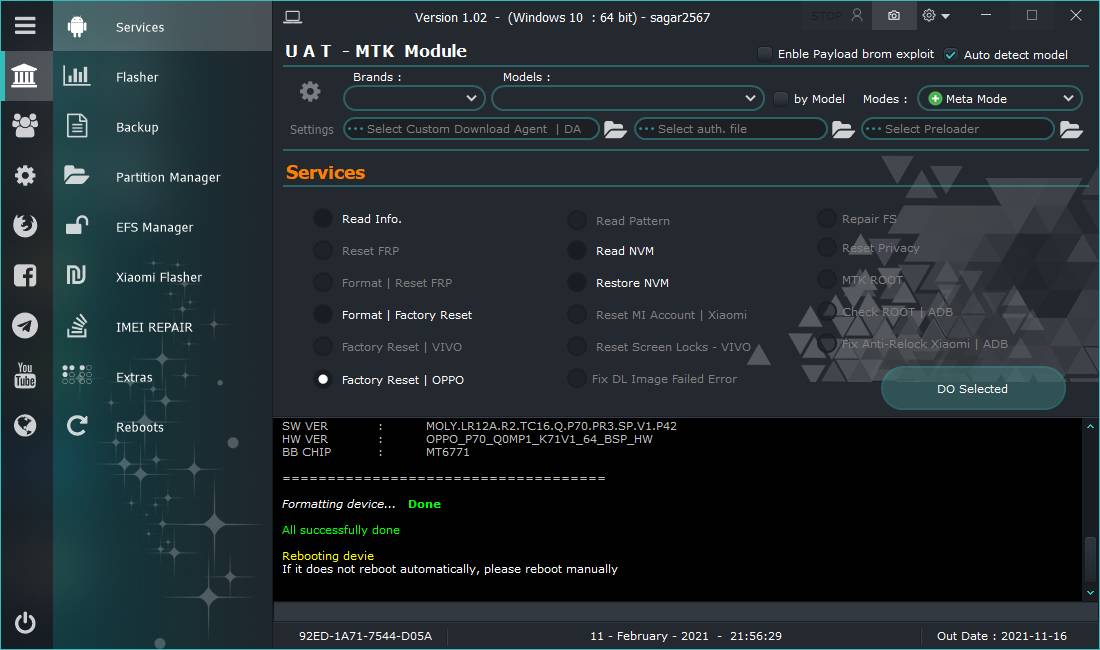Viewport: 1100px width, 650px height.
Task: Click the power icon at sidebar bottom
Action: point(25,622)
